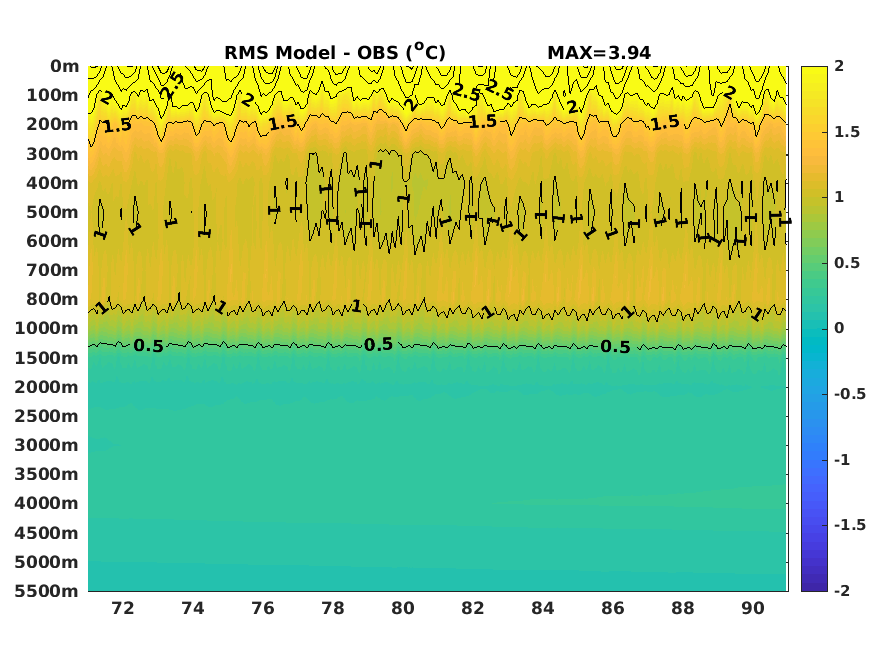Select the "0m" depth axis label
This screenshot has height=656, width=875.
(x=64, y=66)
